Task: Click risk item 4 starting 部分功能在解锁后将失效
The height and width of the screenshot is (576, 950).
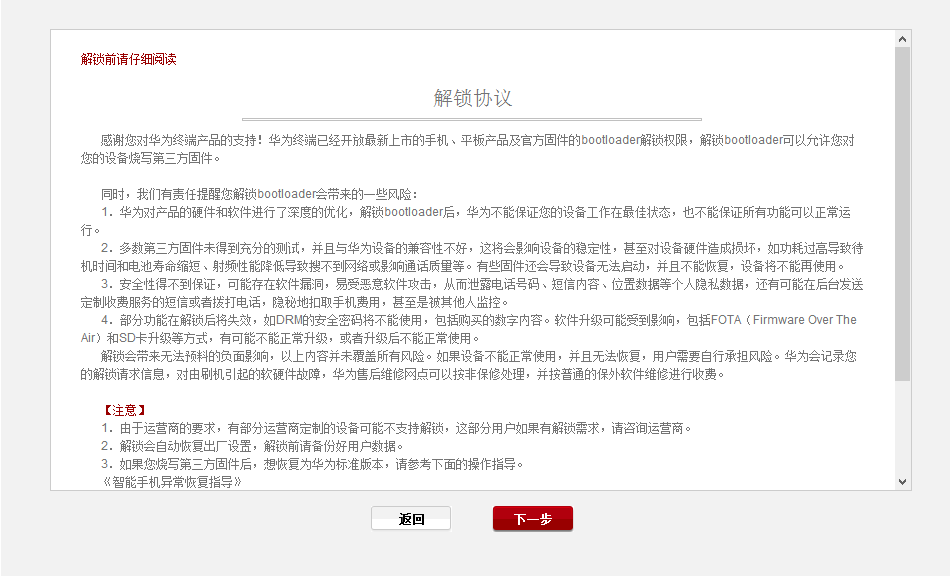Action: tap(468, 329)
